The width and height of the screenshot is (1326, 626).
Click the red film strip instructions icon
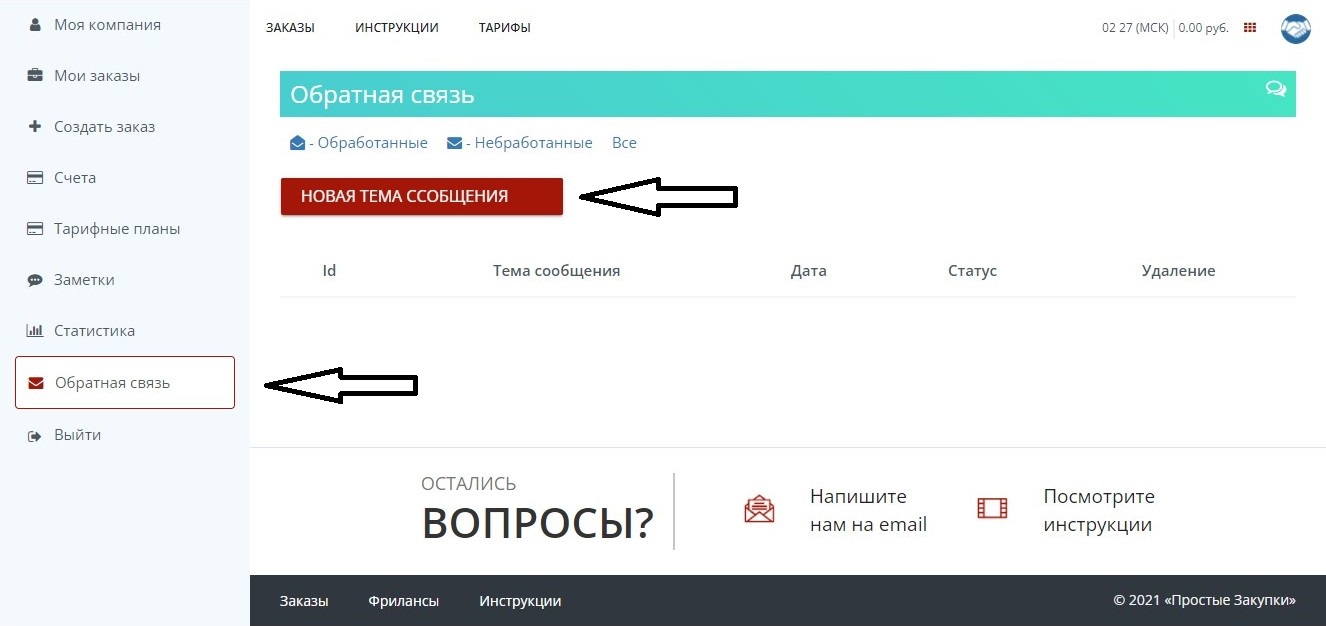(993, 509)
